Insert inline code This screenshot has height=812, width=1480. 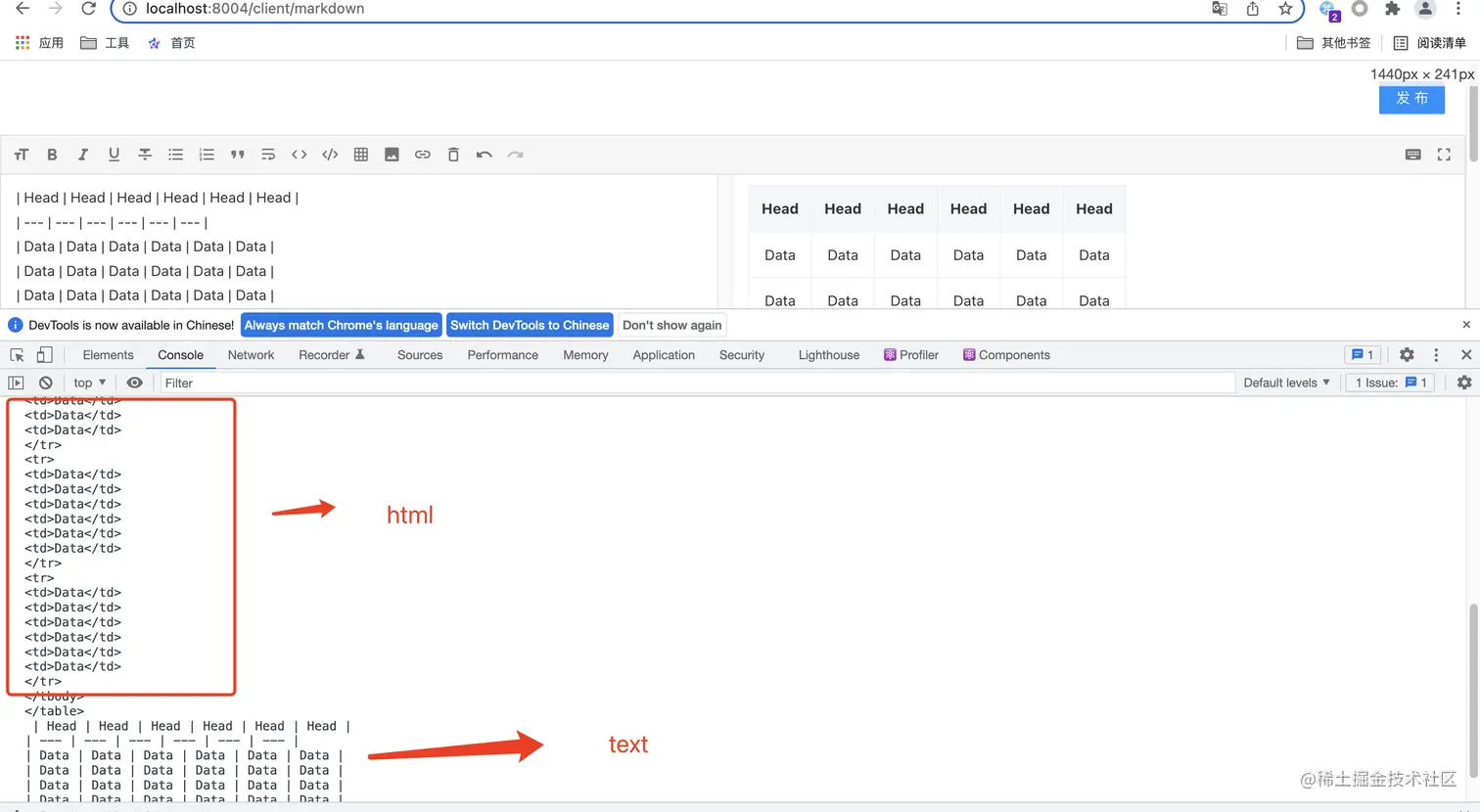pyautogui.click(x=300, y=155)
